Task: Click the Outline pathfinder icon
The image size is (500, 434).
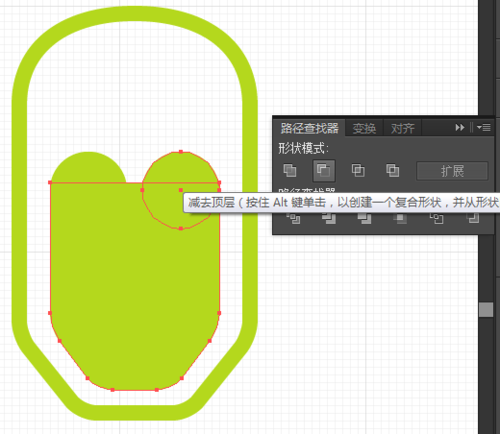Action: coord(436,219)
